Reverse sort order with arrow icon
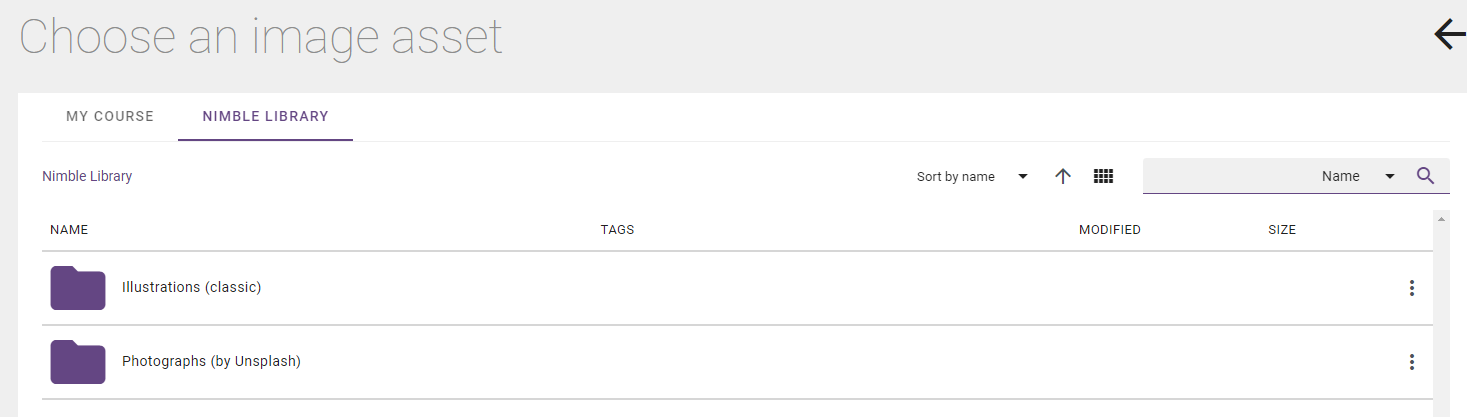This screenshot has width=1467, height=417. tap(1063, 176)
